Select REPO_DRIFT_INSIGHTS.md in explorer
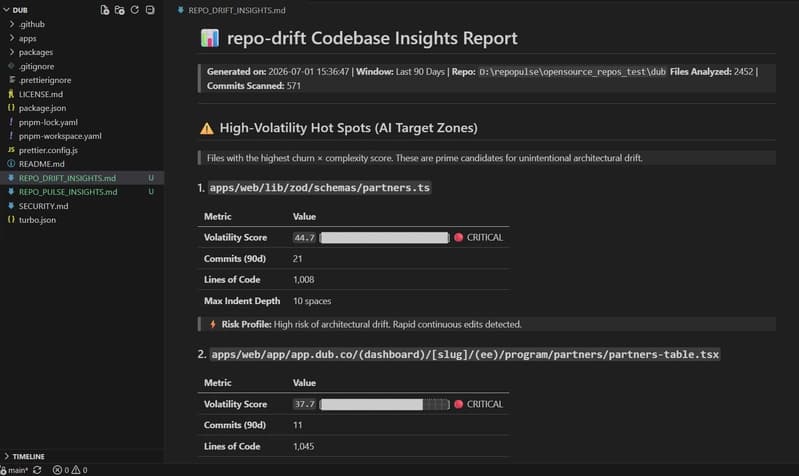This screenshot has height=476, width=799. [x=67, y=178]
